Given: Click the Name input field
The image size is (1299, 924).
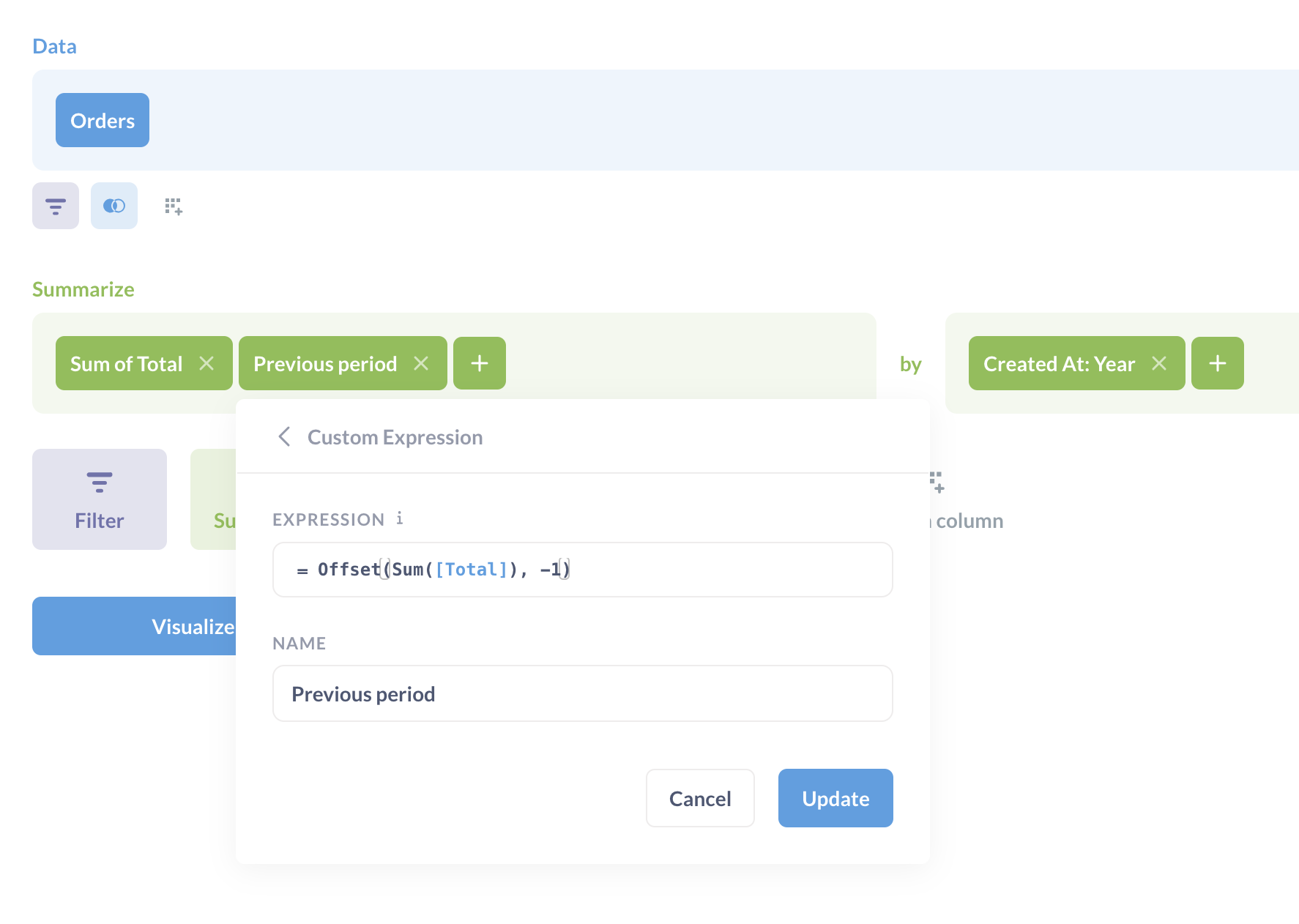Looking at the screenshot, I should pyautogui.click(x=582, y=693).
